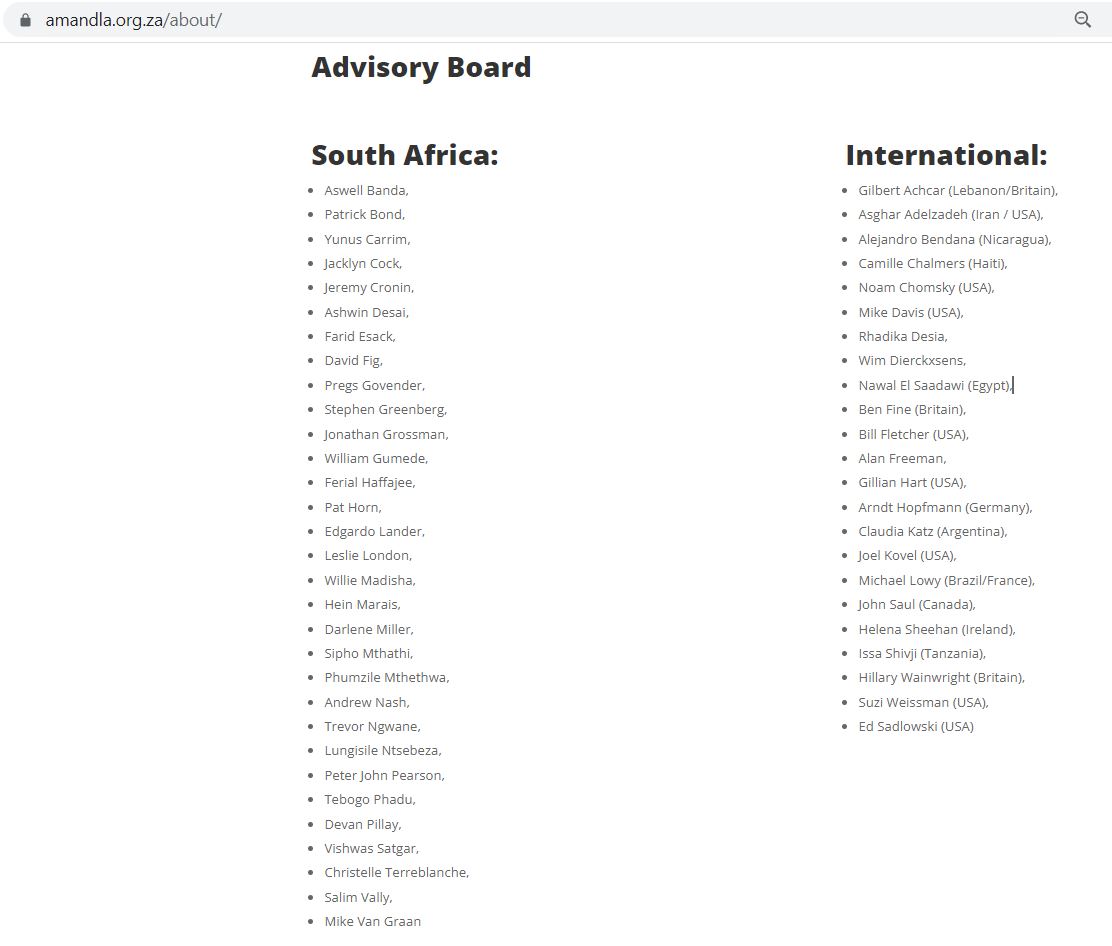This screenshot has width=1112, height=946.
Task: Select the name Trevor Ngwane
Action: 372,726
